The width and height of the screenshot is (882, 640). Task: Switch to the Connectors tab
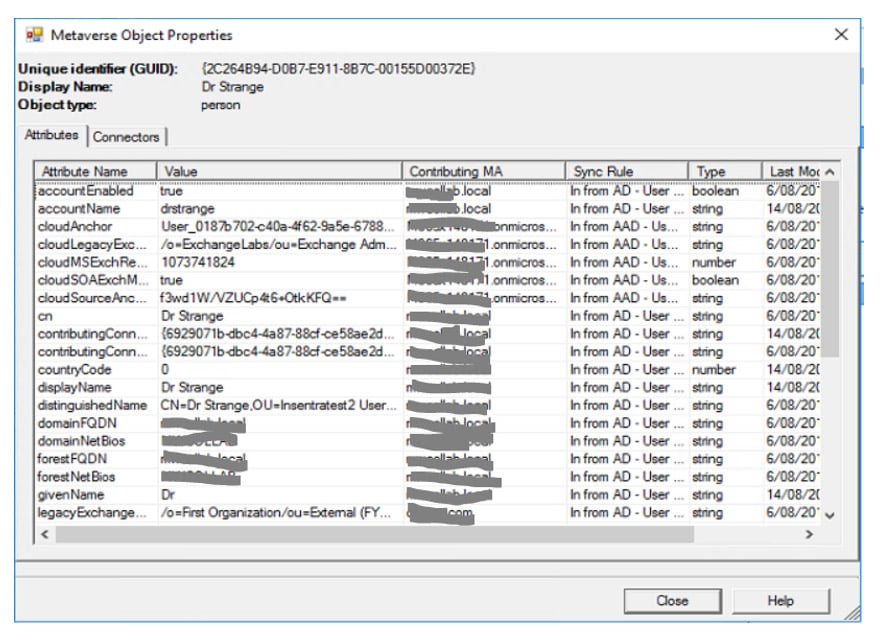point(126,137)
